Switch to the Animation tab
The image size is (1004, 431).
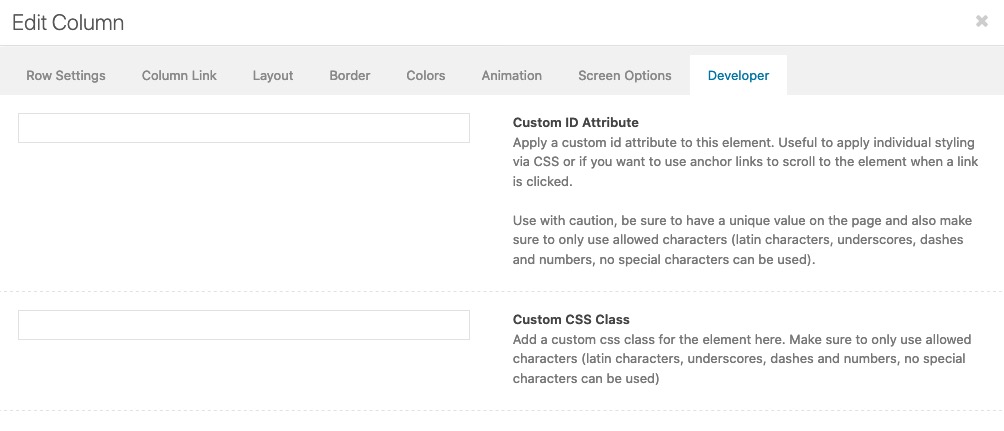click(512, 76)
